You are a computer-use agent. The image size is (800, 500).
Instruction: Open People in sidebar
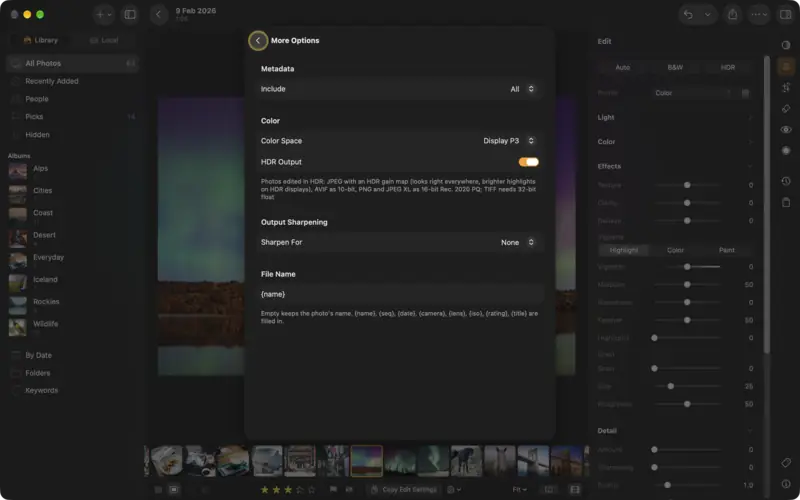[x=72, y=99]
